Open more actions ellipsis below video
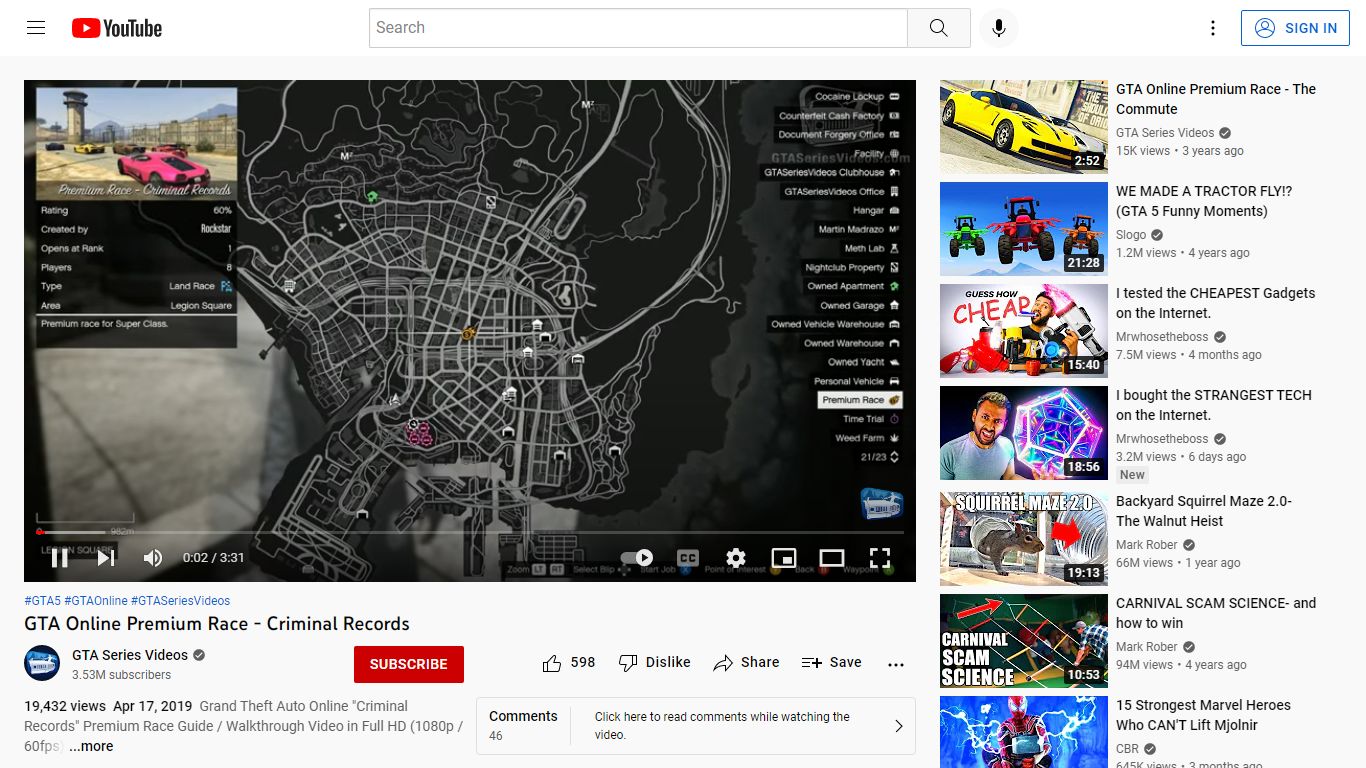This screenshot has height=768, width=1366. (896, 664)
